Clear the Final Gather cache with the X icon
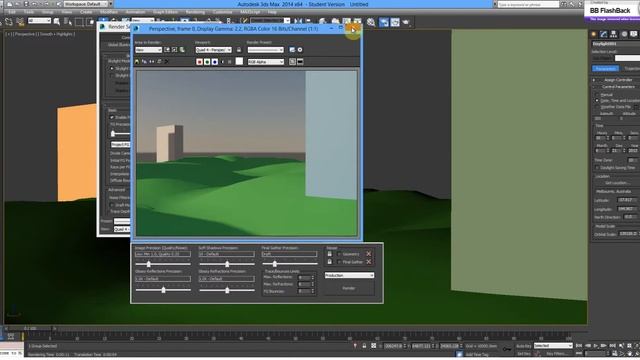 [x=369, y=262]
